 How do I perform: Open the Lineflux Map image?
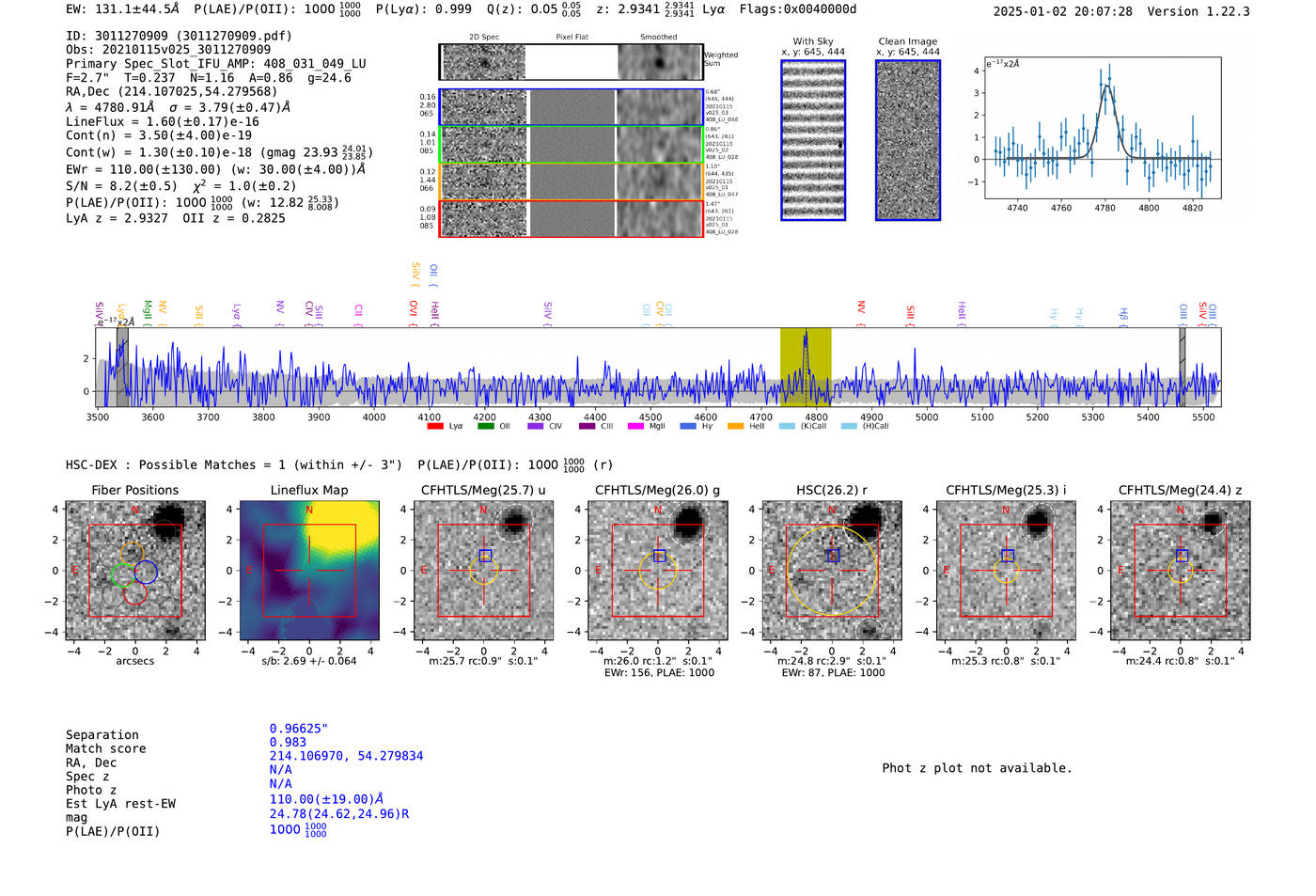pyautogui.click(x=309, y=570)
